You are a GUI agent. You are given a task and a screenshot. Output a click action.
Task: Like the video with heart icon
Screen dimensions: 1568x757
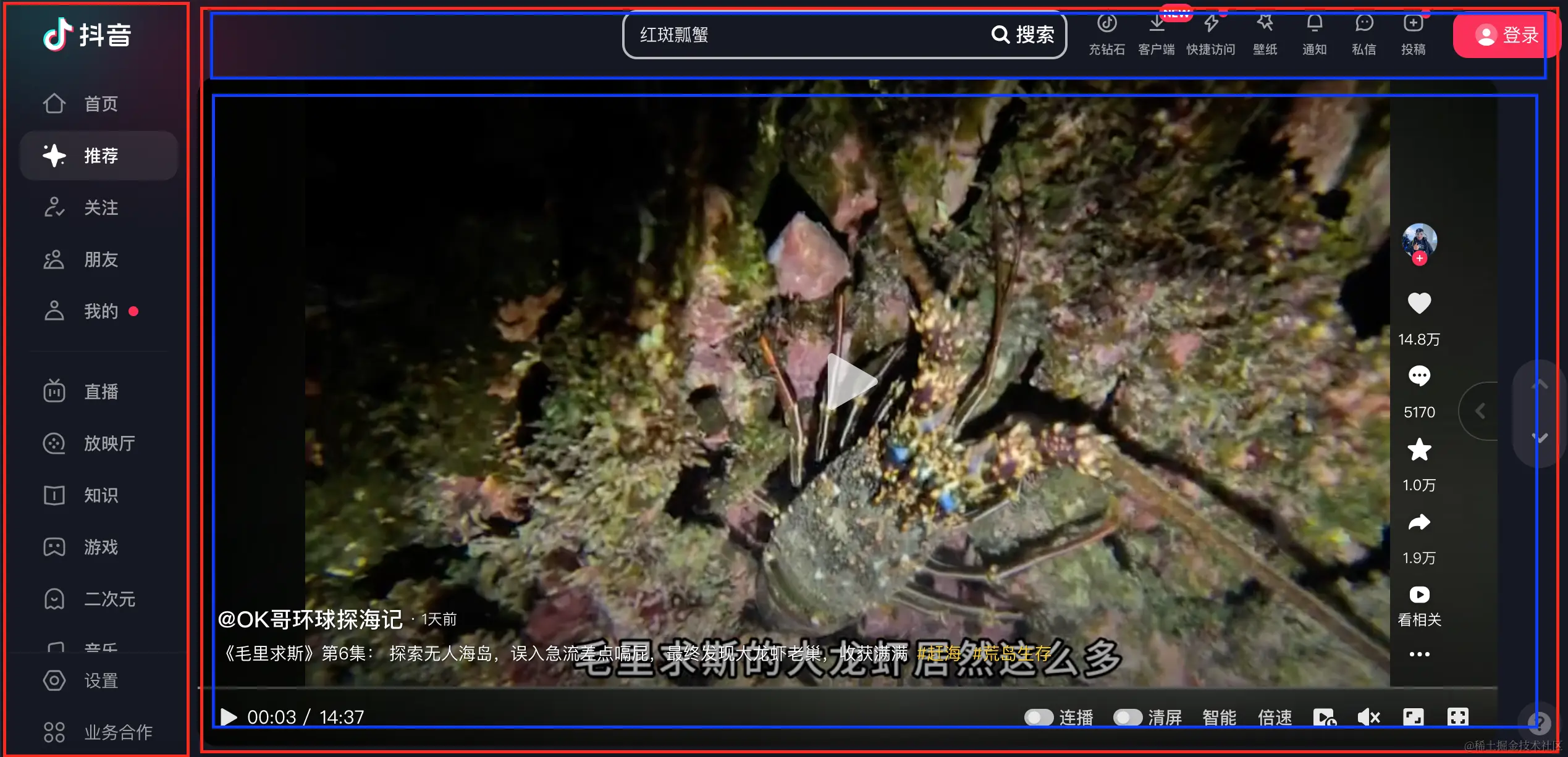(x=1419, y=303)
